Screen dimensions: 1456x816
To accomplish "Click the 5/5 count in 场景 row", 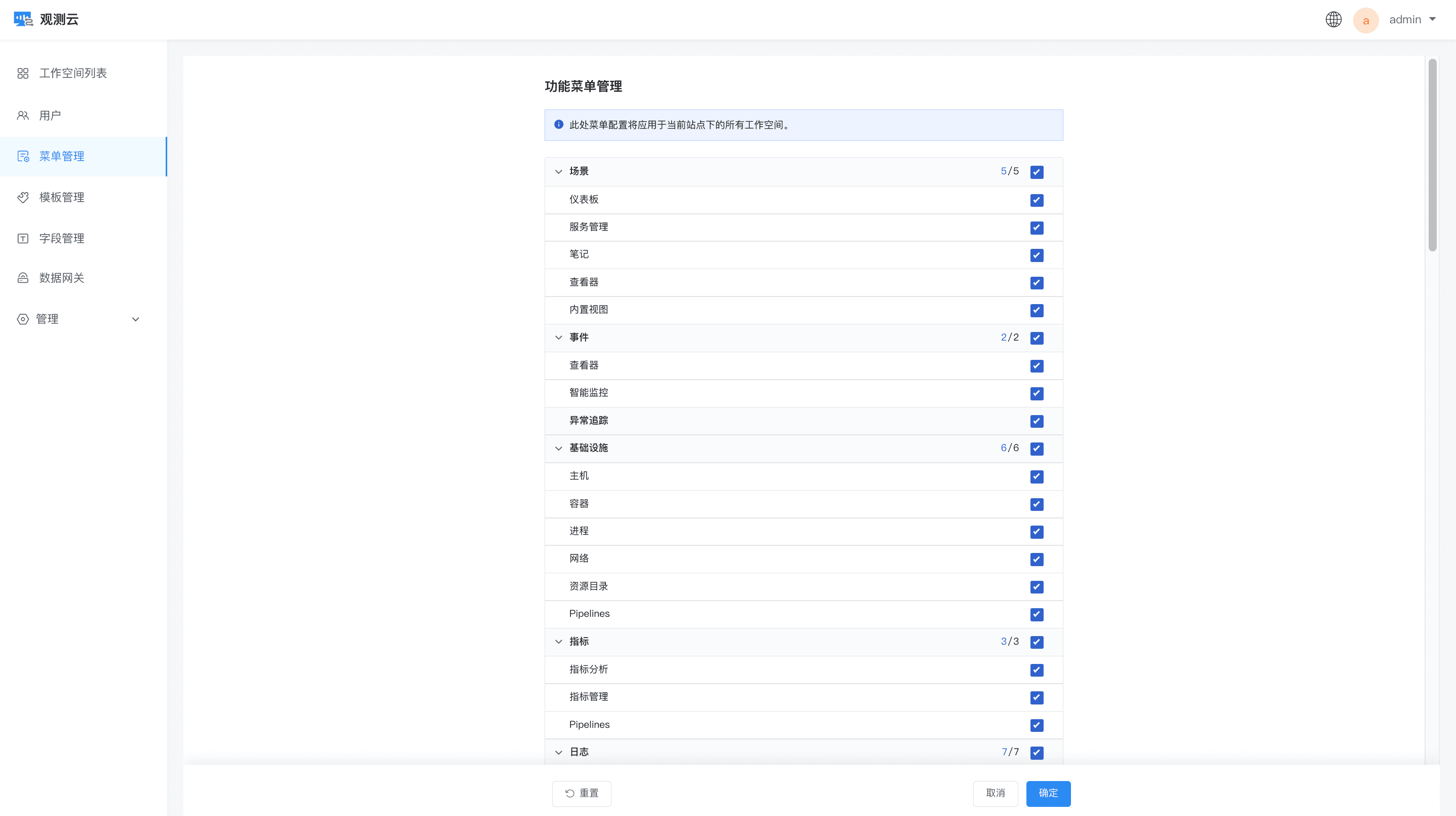I will [x=1010, y=171].
